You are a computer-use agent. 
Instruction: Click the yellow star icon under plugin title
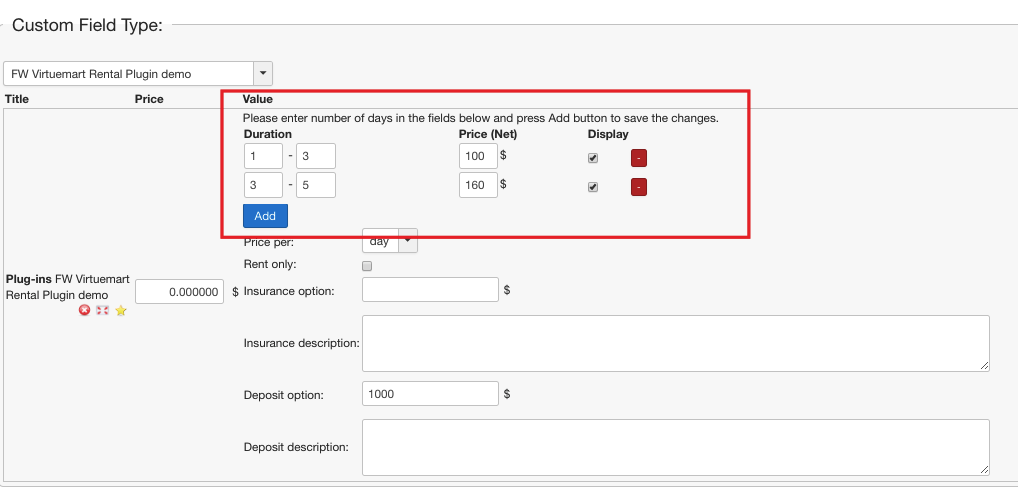click(x=121, y=311)
